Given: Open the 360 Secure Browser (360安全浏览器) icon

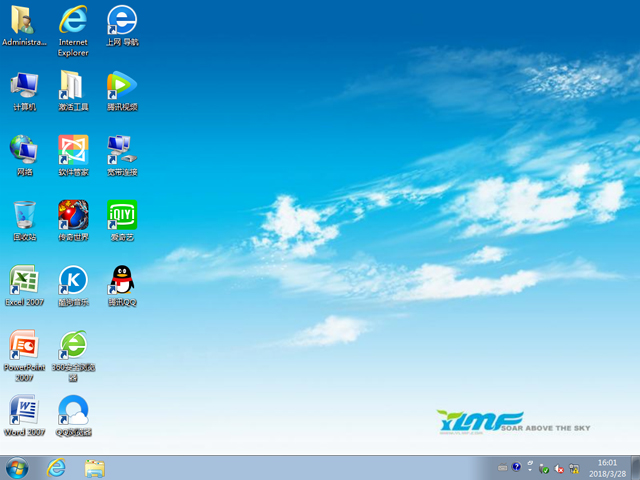Looking at the screenshot, I should [73, 345].
